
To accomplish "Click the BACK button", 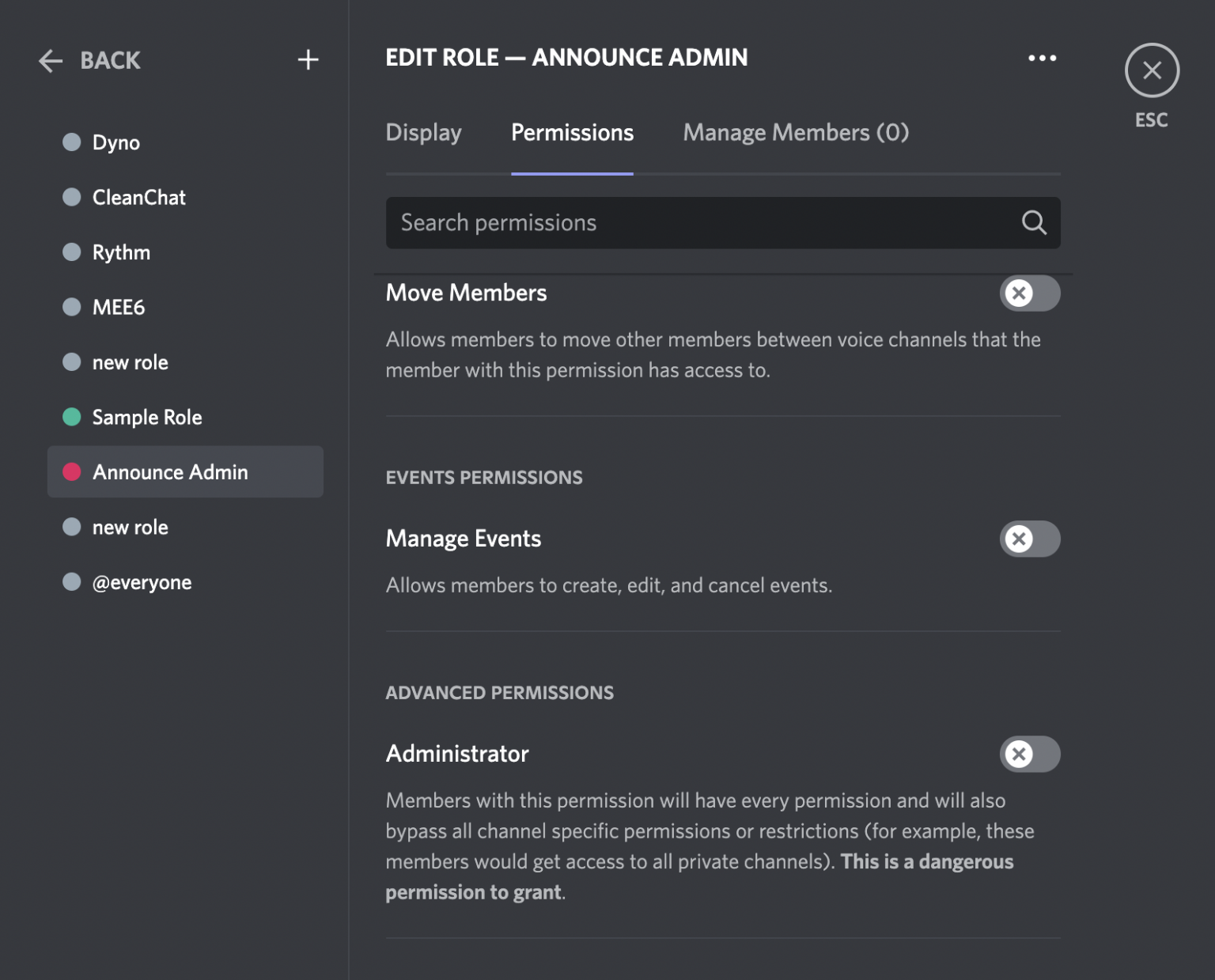I will pos(110,60).
